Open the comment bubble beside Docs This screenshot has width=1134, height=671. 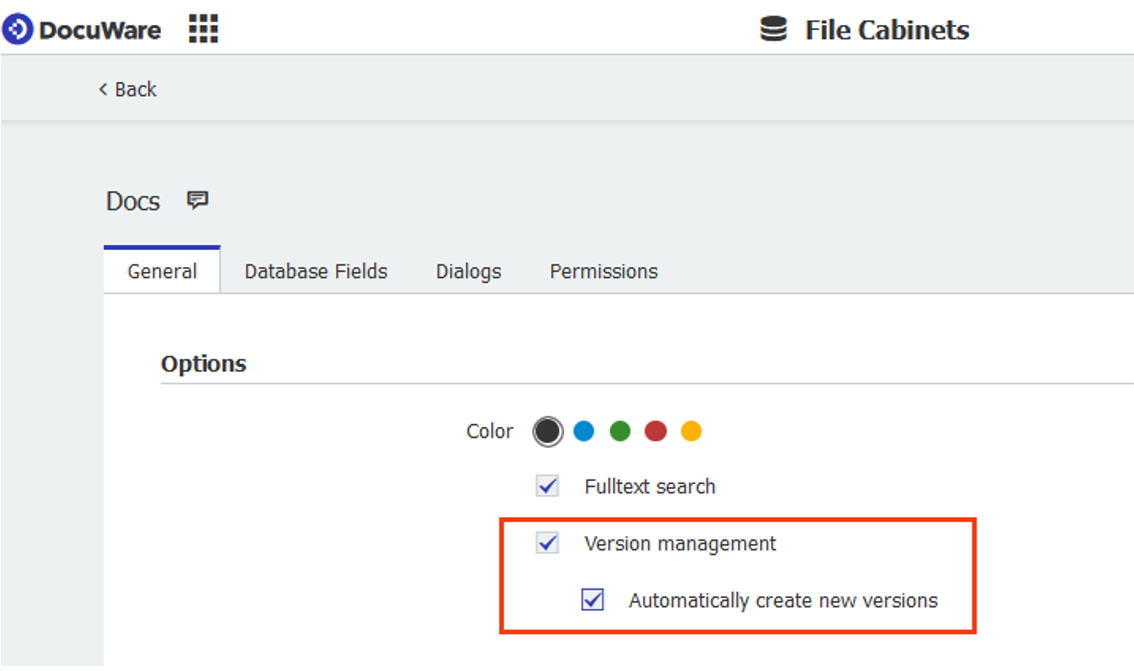pyautogui.click(x=196, y=200)
